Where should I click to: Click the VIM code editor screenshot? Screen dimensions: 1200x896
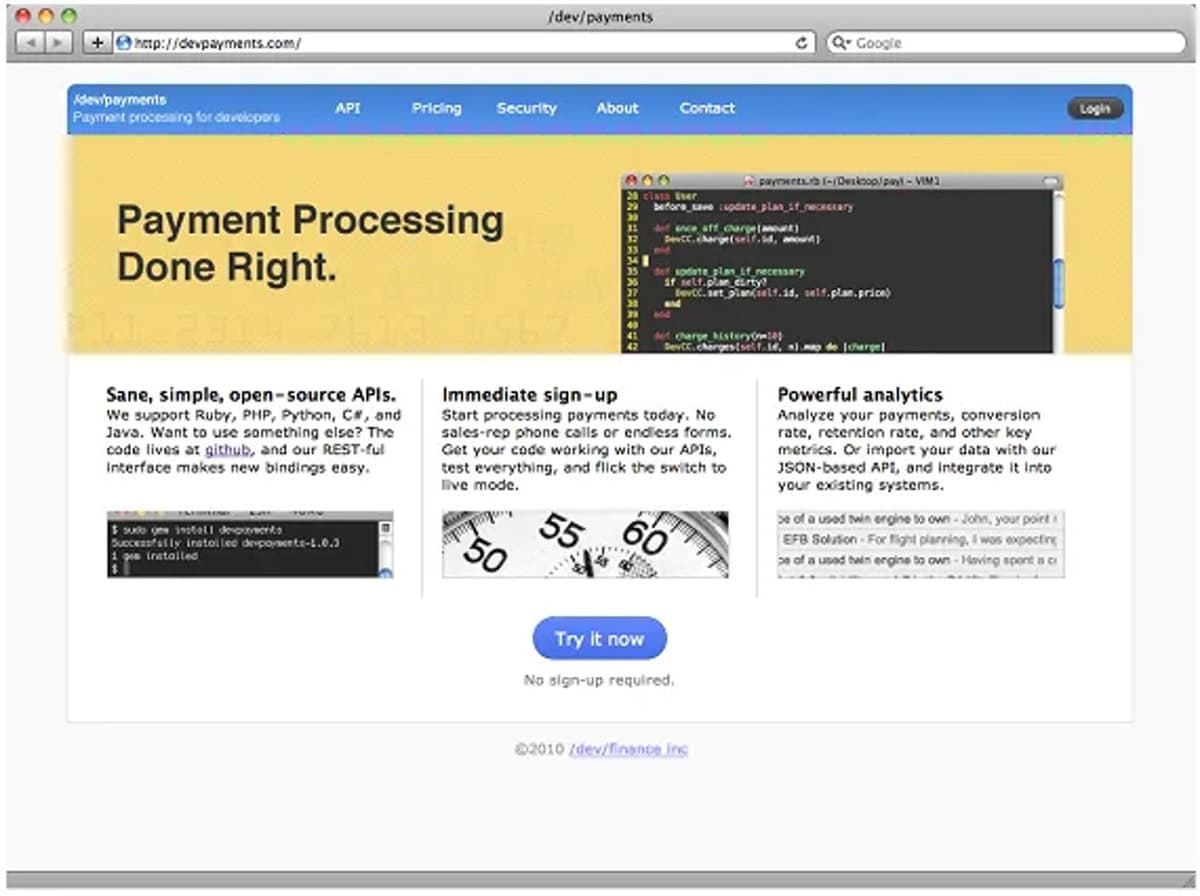click(x=842, y=263)
